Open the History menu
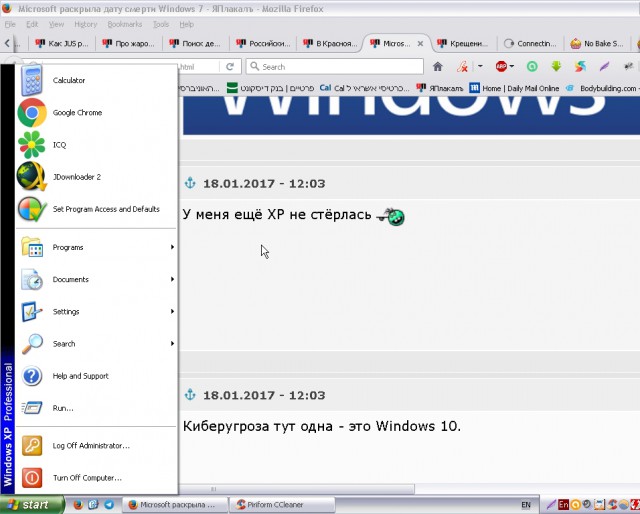This screenshot has width=640, height=514. tap(86, 24)
